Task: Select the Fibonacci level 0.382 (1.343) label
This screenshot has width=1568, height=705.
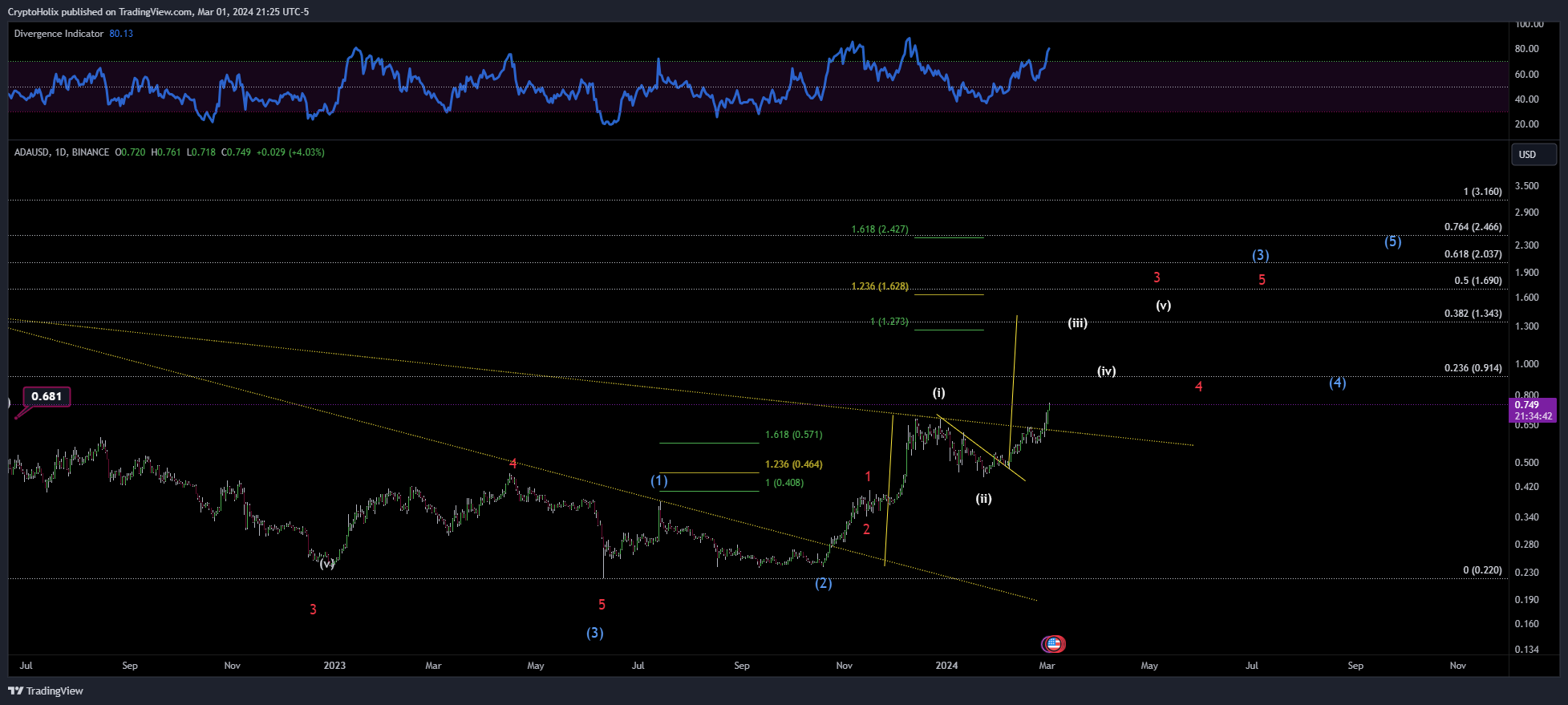Action: (1473, 314)
